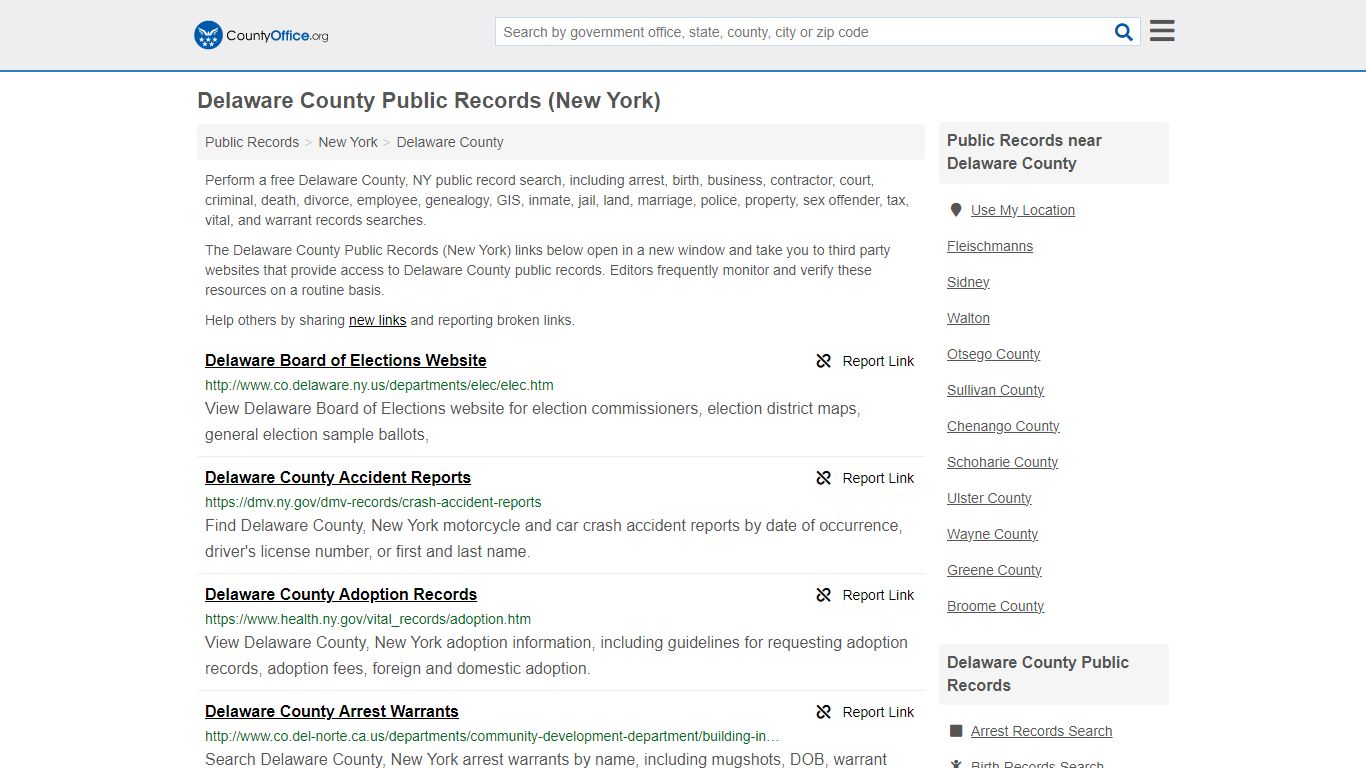Click the Public Records near Delaware County heading
The height and width of the screenshot is (768, 1366).
point(1024,152)
